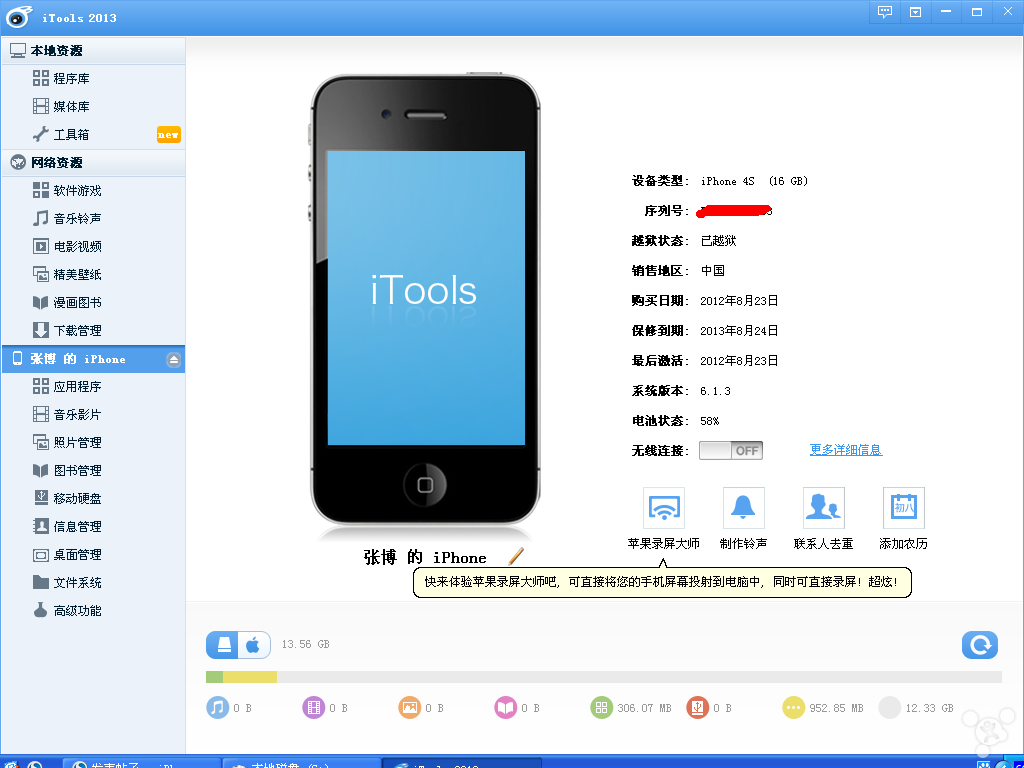Screen dimensions: 1024x768
Task: Click the 添加农历 calendar icon
Action: (903, 508)
